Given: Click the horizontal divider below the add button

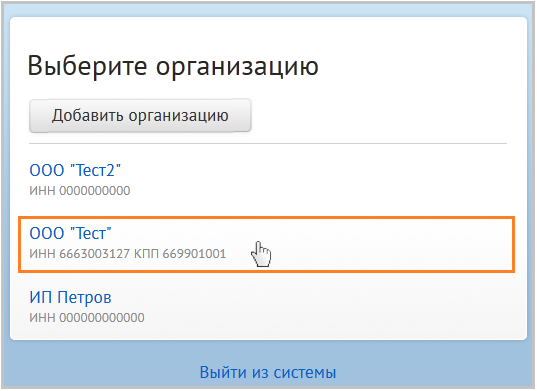Looking at the screenshot, I should coord(268,144).
